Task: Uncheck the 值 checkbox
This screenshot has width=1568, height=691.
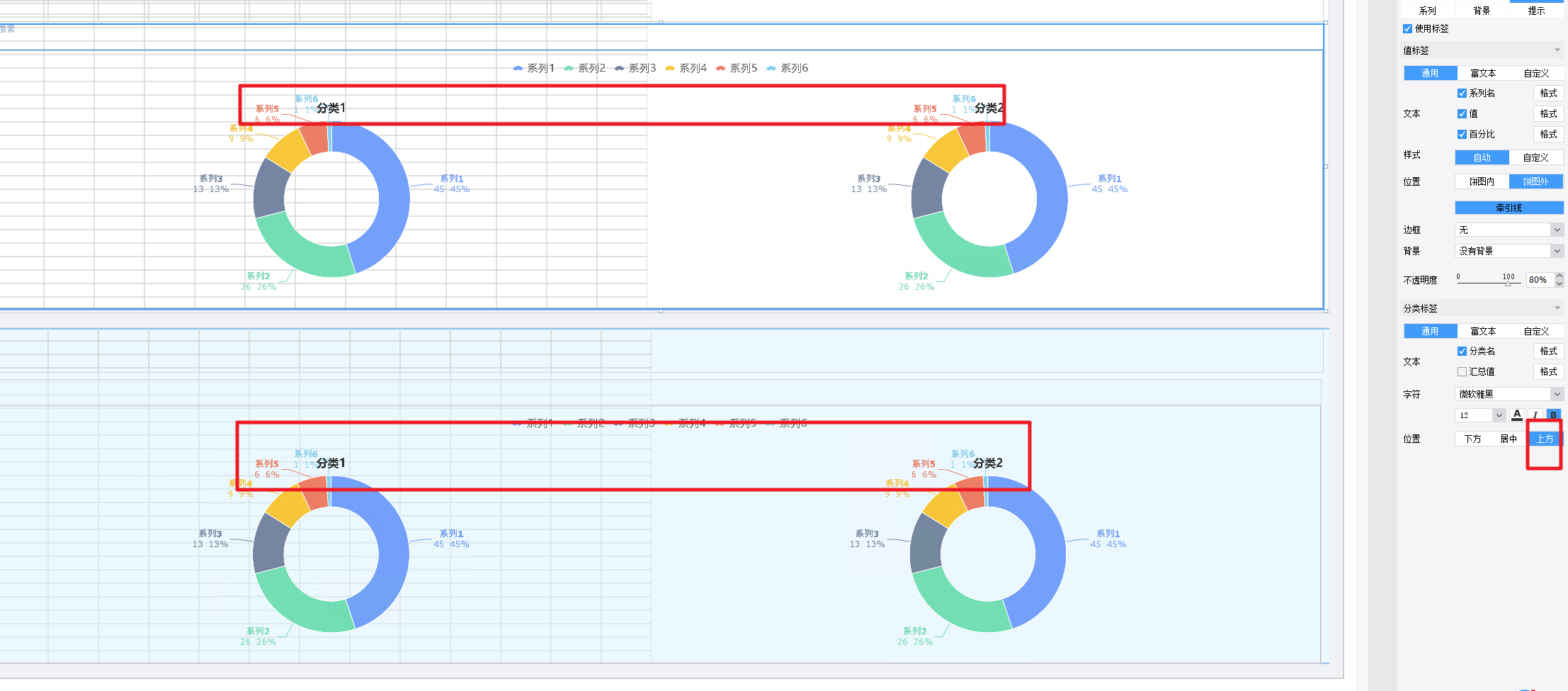Action: [x=1462, y=114]
